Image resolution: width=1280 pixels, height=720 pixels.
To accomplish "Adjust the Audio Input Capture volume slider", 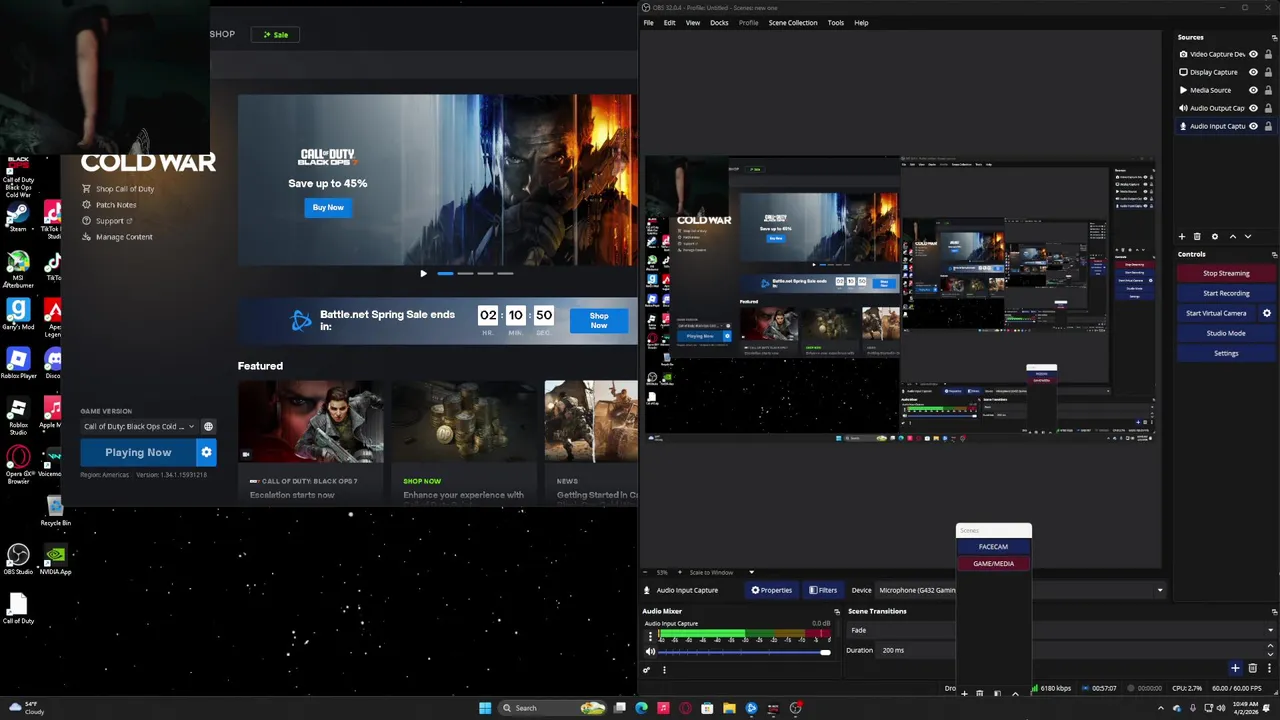I will [x=743, y=652].
